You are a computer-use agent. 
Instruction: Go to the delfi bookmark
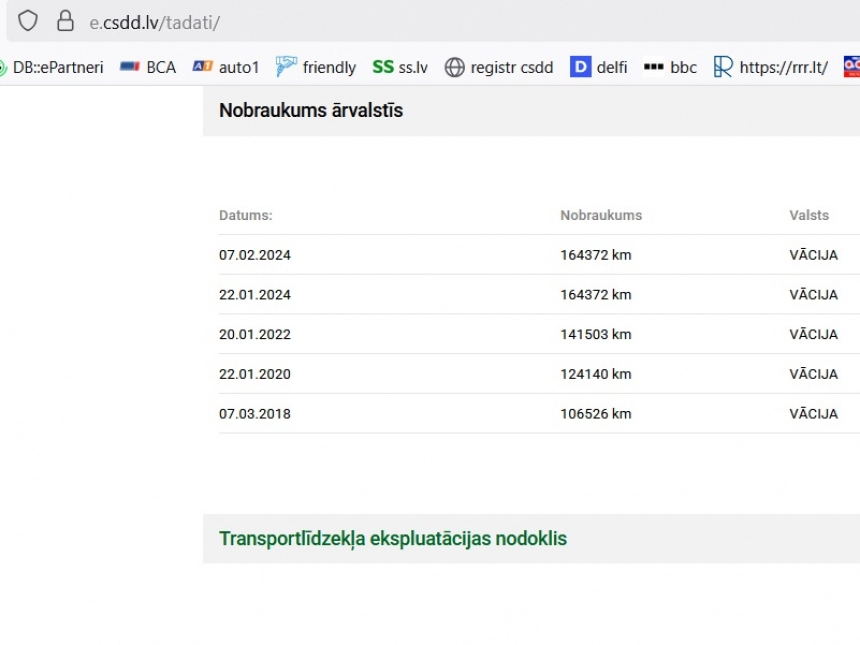(x=599, y=67)
